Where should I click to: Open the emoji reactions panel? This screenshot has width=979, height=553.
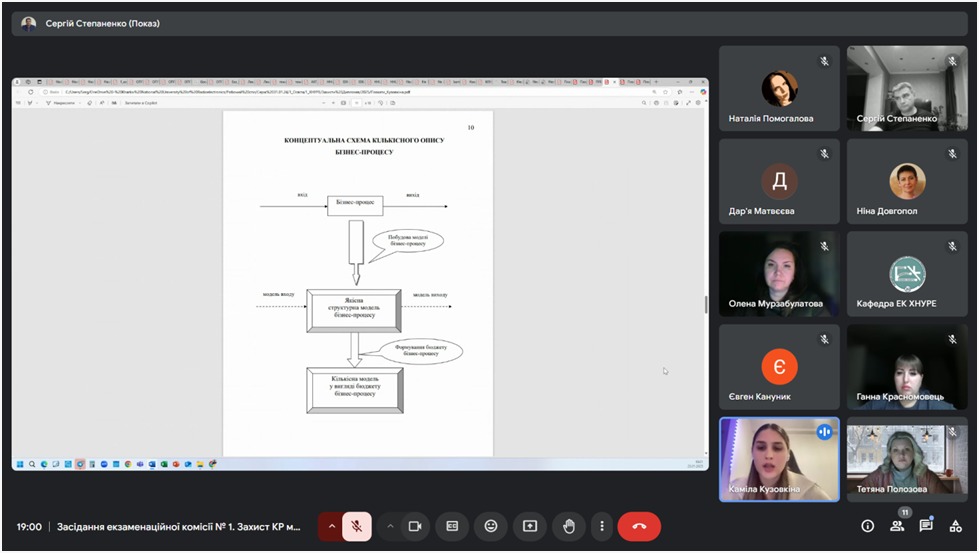[x=491, y=526]
